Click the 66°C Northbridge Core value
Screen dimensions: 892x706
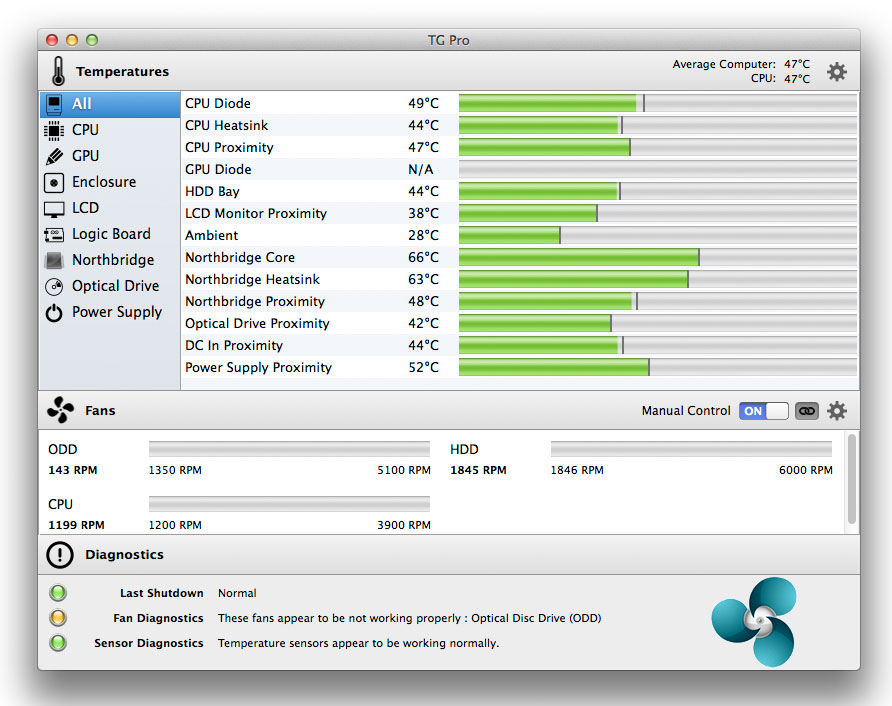(423, 257)
